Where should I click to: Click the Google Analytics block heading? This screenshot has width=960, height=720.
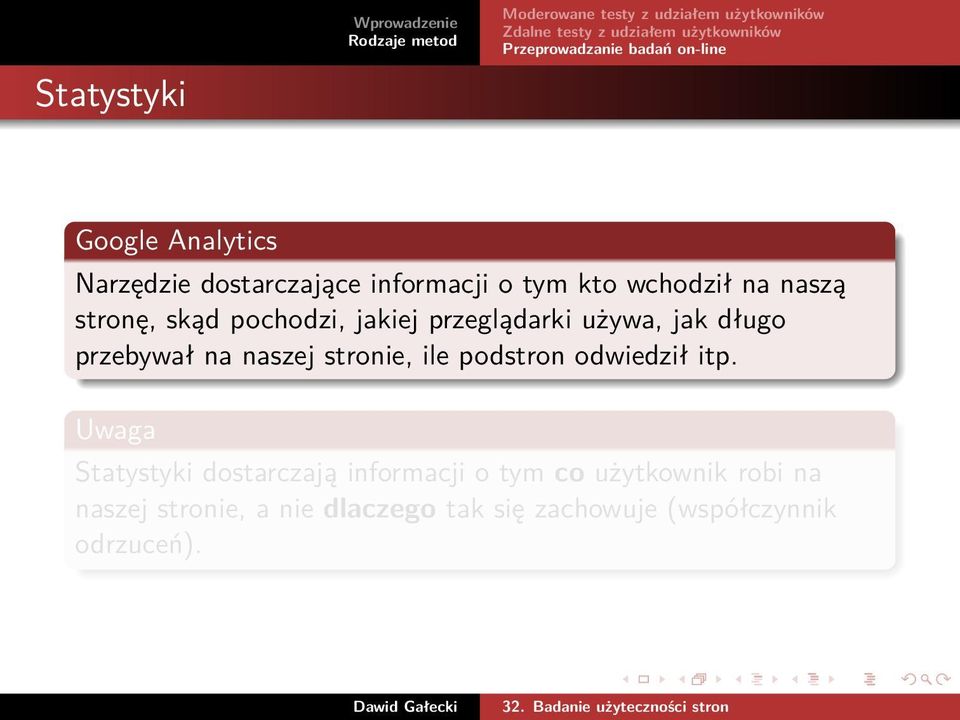coord(176,241)
